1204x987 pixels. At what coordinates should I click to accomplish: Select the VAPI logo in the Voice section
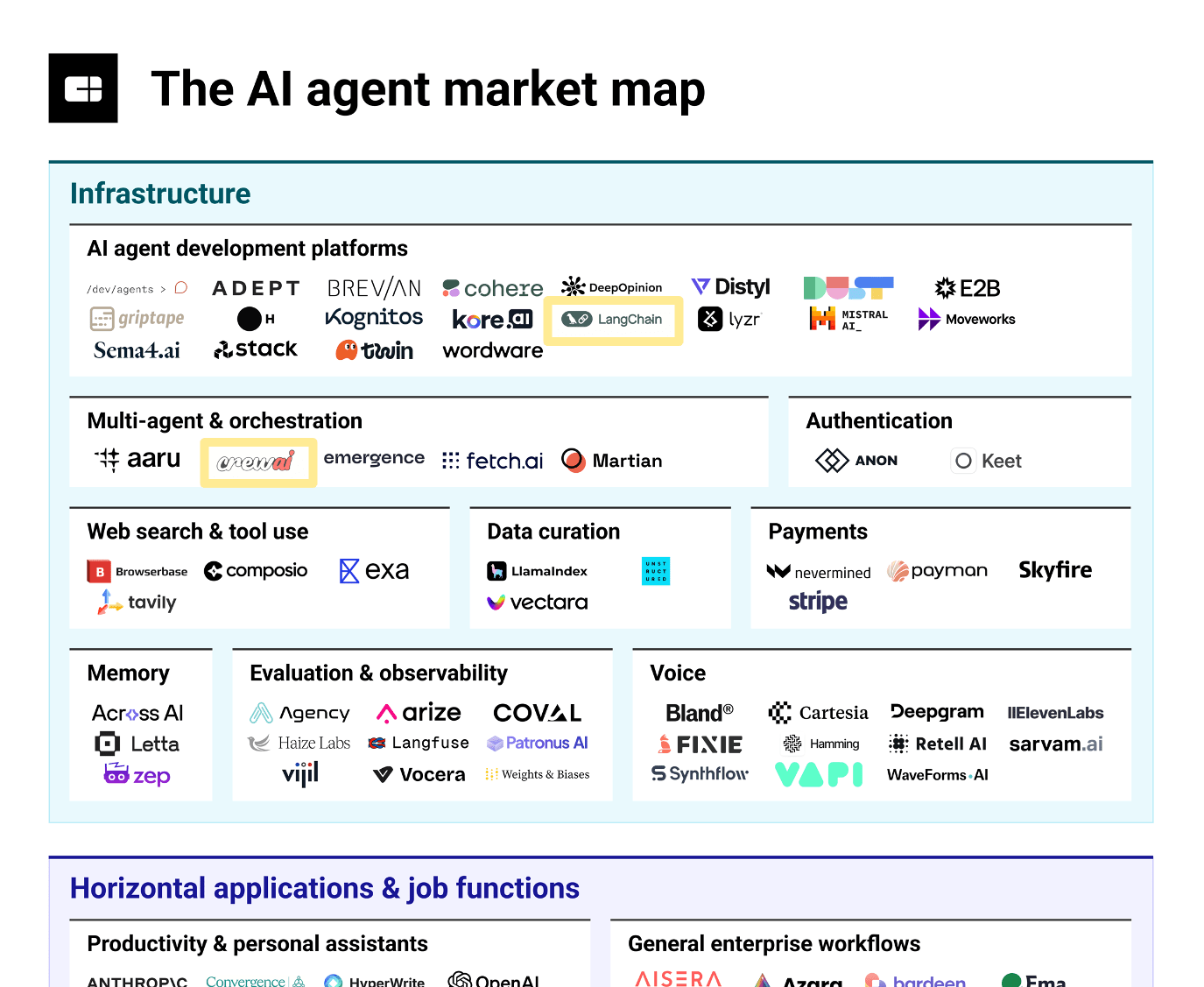[x=819, y=774]
